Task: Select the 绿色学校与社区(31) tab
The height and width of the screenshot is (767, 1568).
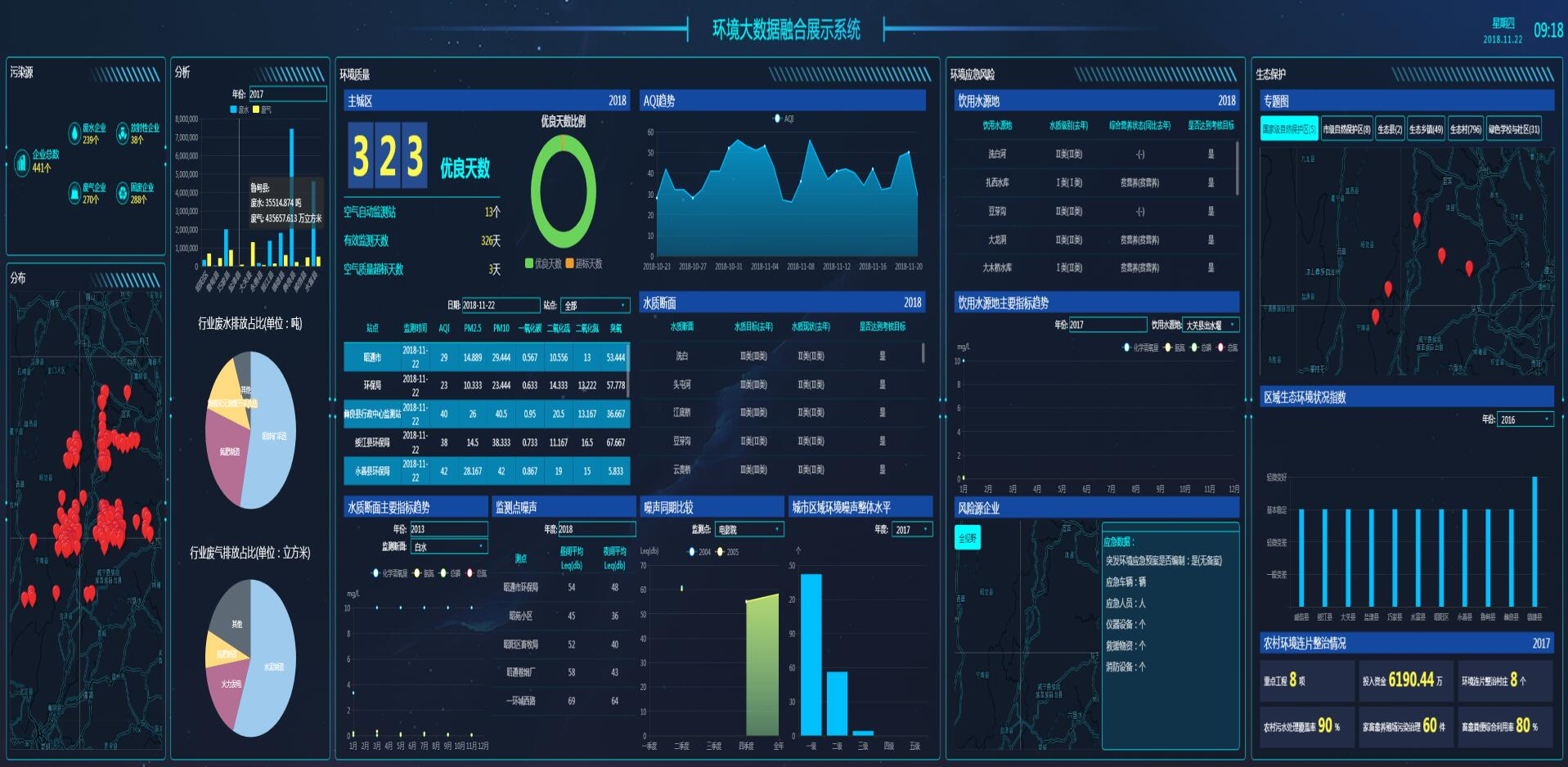Action: [1513, 129]
